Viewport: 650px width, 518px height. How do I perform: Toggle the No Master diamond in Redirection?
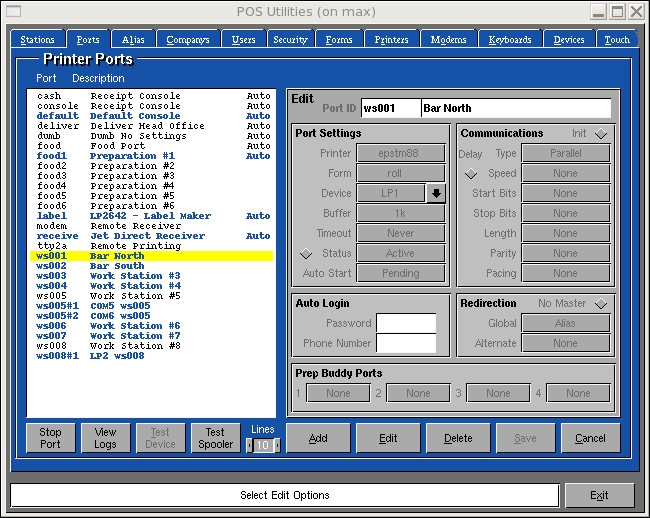(601, 304)
